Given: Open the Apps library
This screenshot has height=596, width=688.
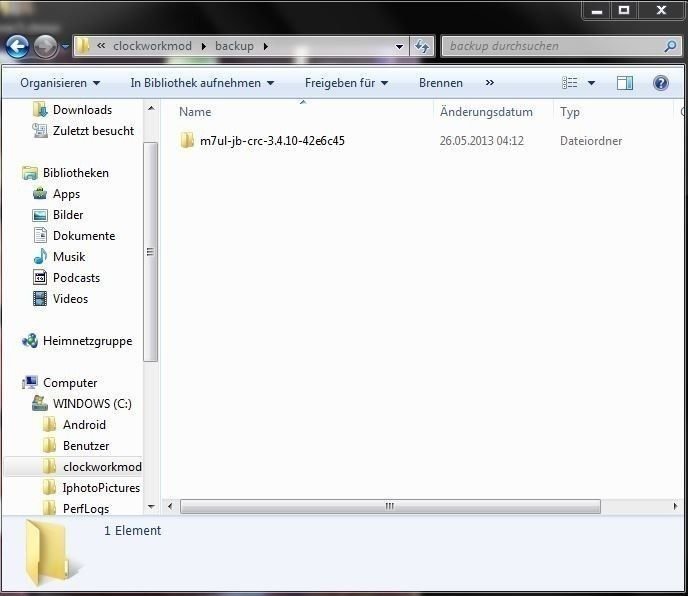Looking at the screenshot, I should tap(66, 194).
